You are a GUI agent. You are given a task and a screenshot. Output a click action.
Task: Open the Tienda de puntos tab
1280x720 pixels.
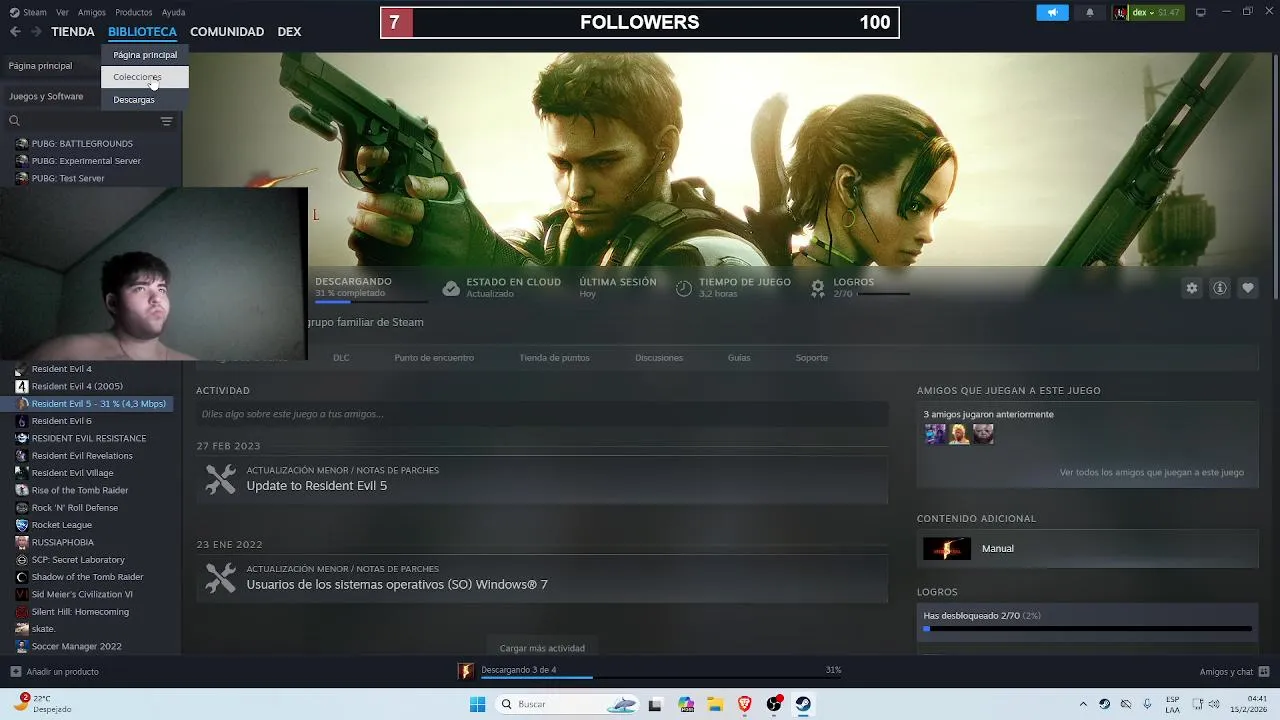[554, 357]
